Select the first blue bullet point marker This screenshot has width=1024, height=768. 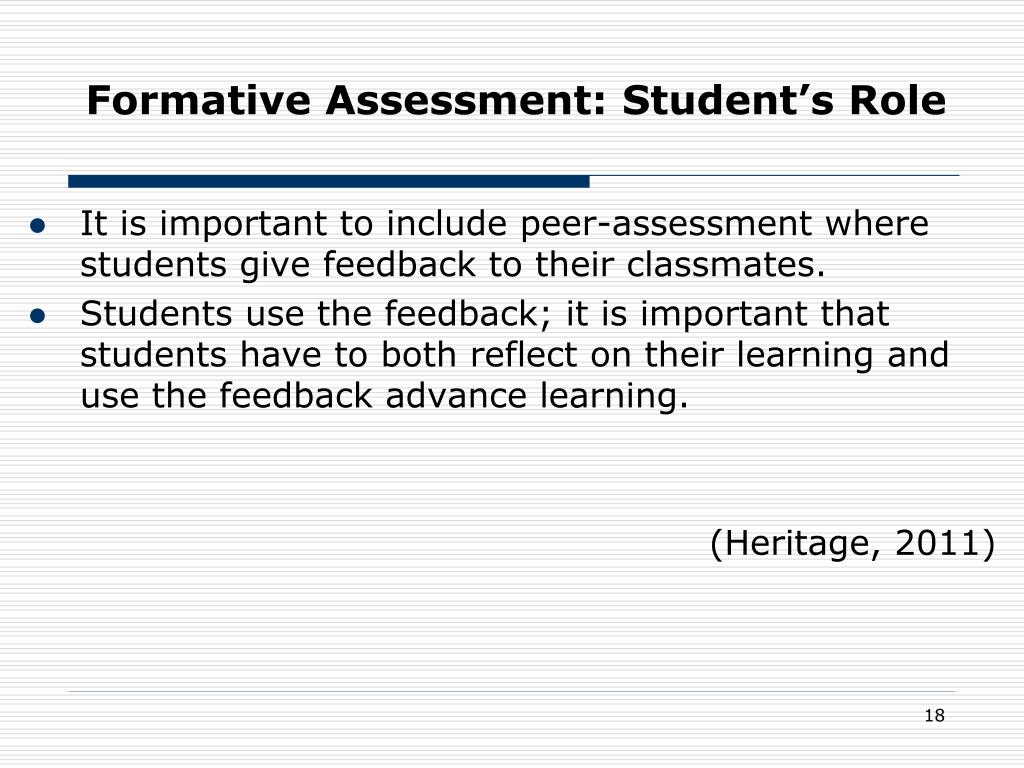click(38, 227)
